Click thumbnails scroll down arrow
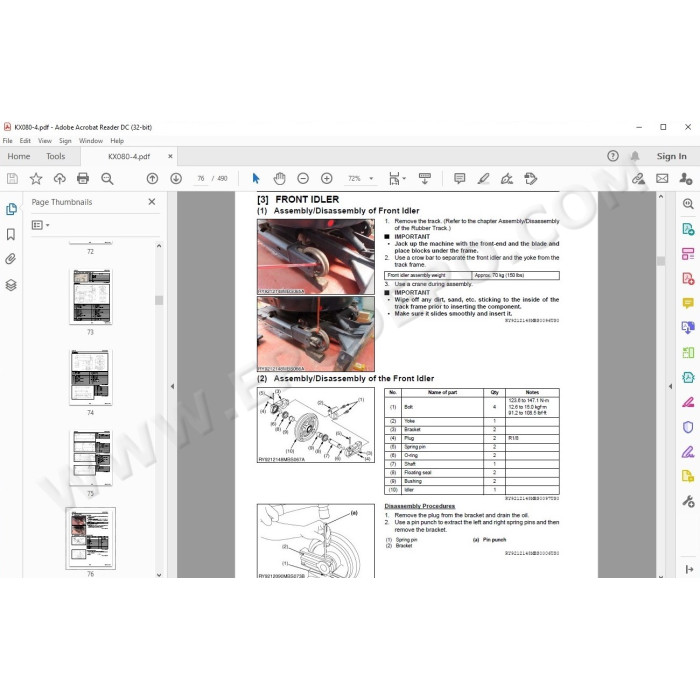 click(x=159, y=575)
